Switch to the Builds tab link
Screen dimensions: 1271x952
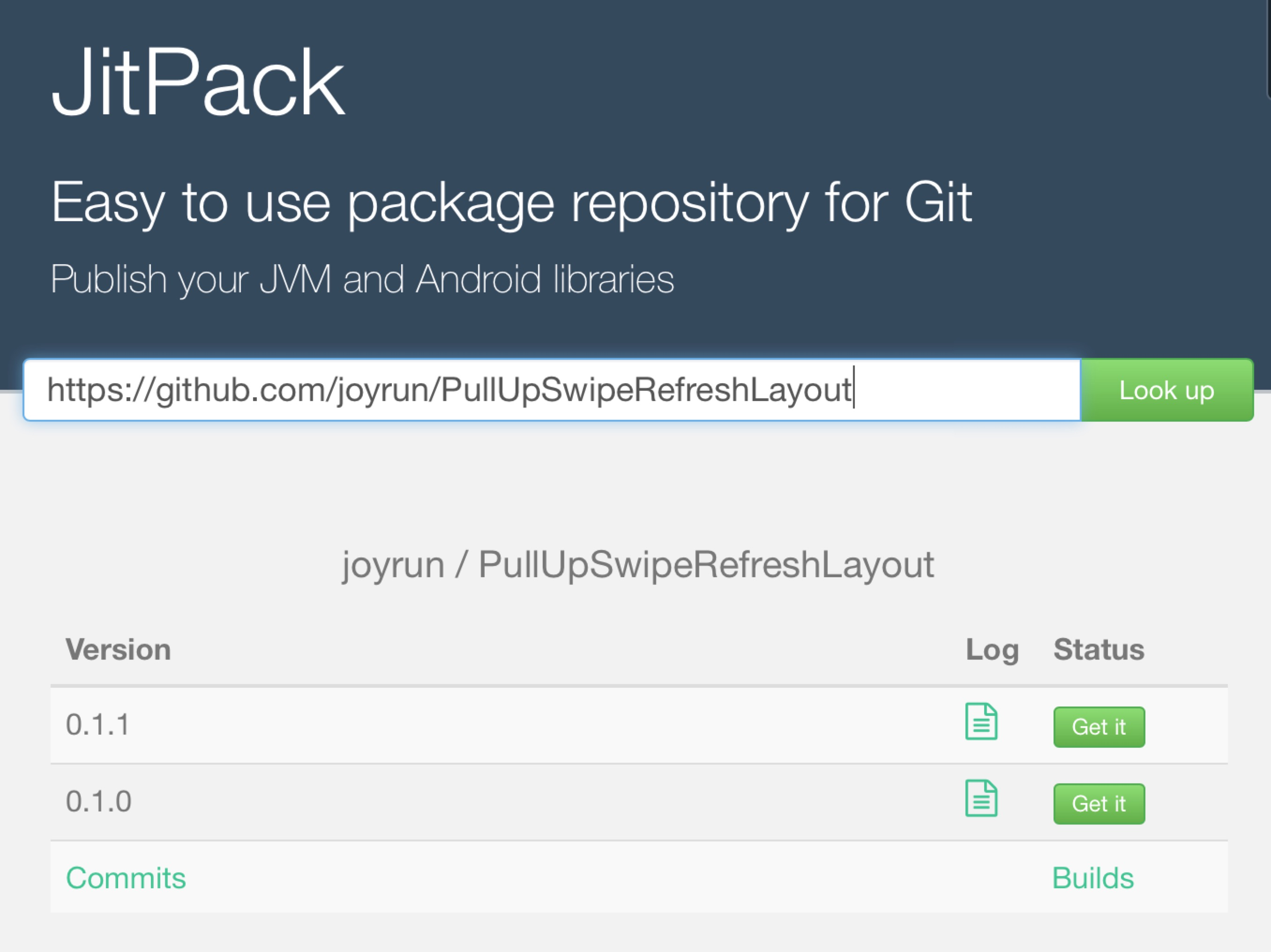point(1092,878)
